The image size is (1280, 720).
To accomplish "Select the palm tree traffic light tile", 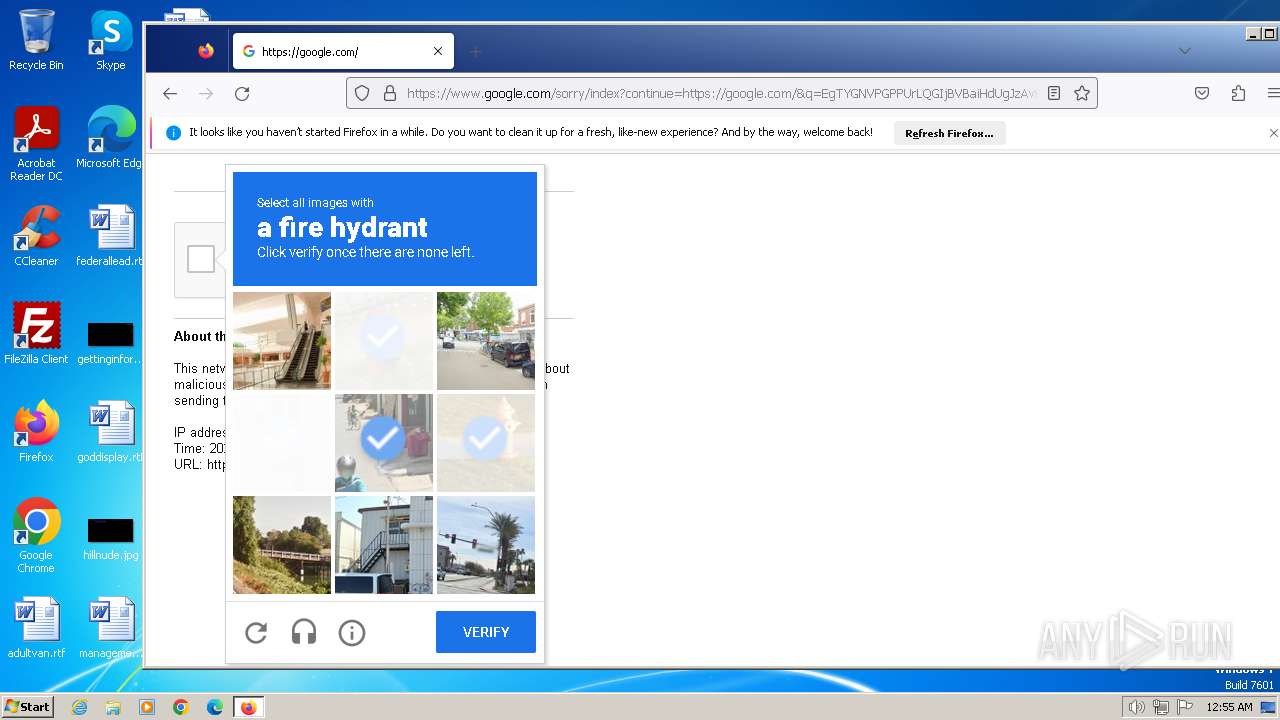I will pos(486,545).
